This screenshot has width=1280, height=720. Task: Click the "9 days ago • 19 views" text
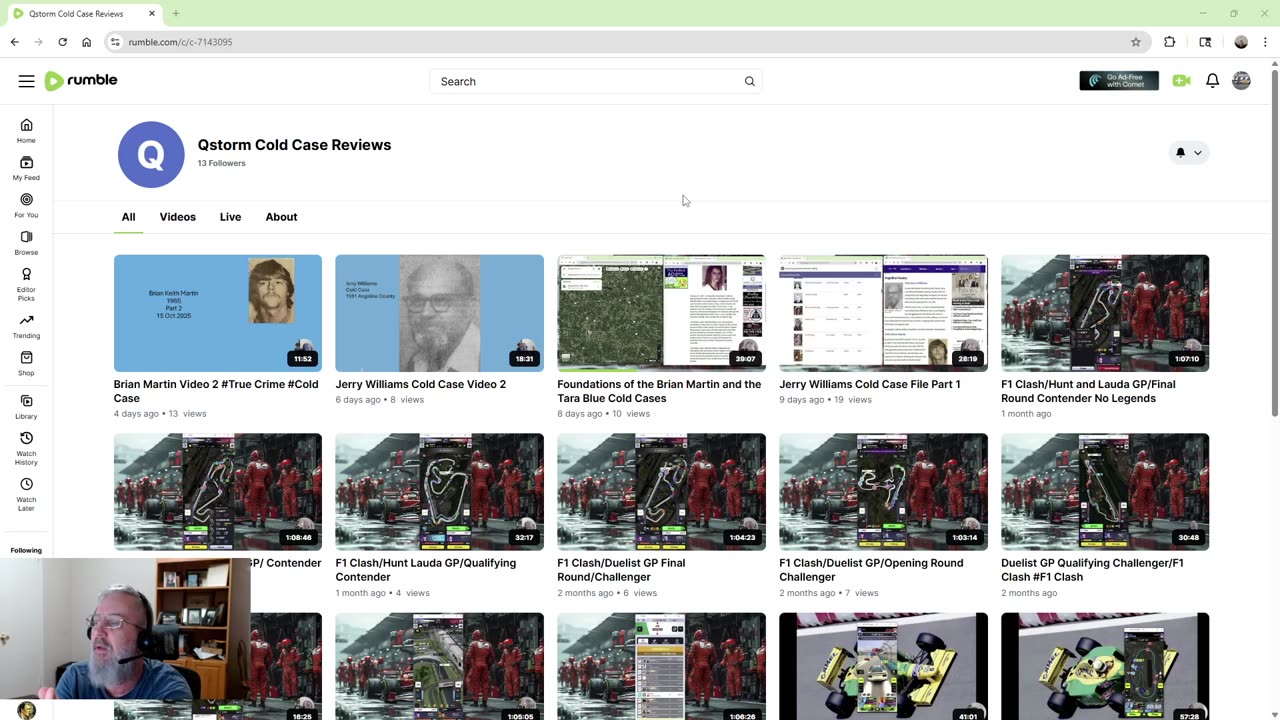click(x=825, y=399)
